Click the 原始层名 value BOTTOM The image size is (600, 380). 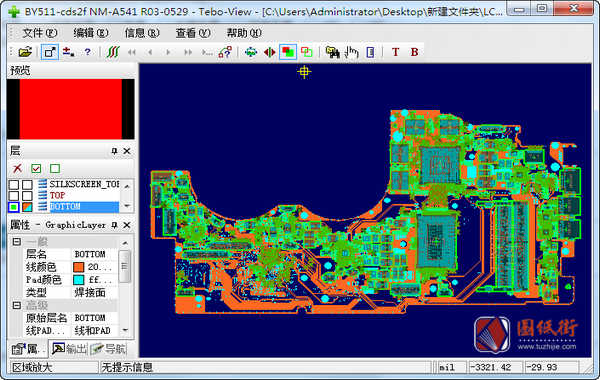tap(94, 318)
